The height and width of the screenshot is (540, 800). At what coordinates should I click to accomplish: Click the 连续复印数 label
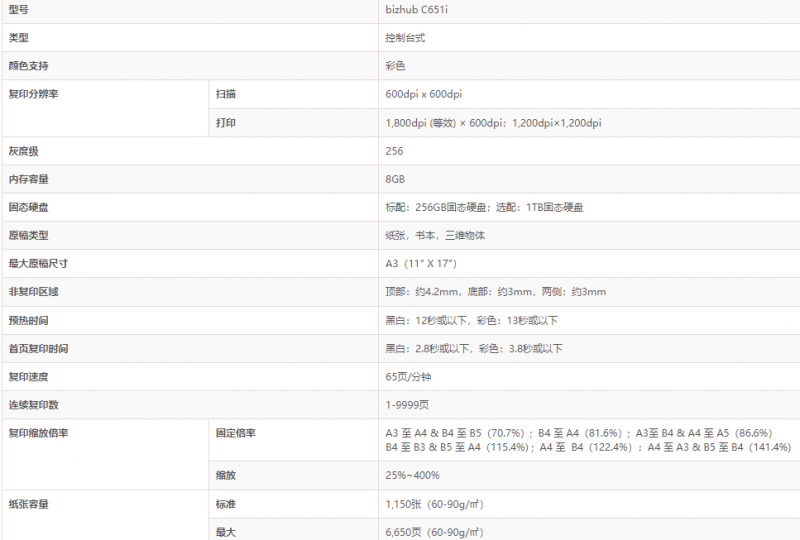coord(33,405)
